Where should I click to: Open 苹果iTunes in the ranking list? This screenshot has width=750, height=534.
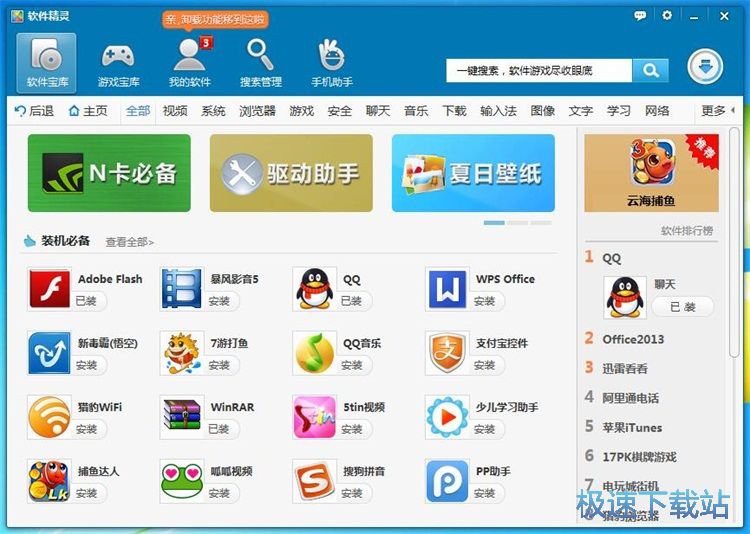[x=632, y=427]
